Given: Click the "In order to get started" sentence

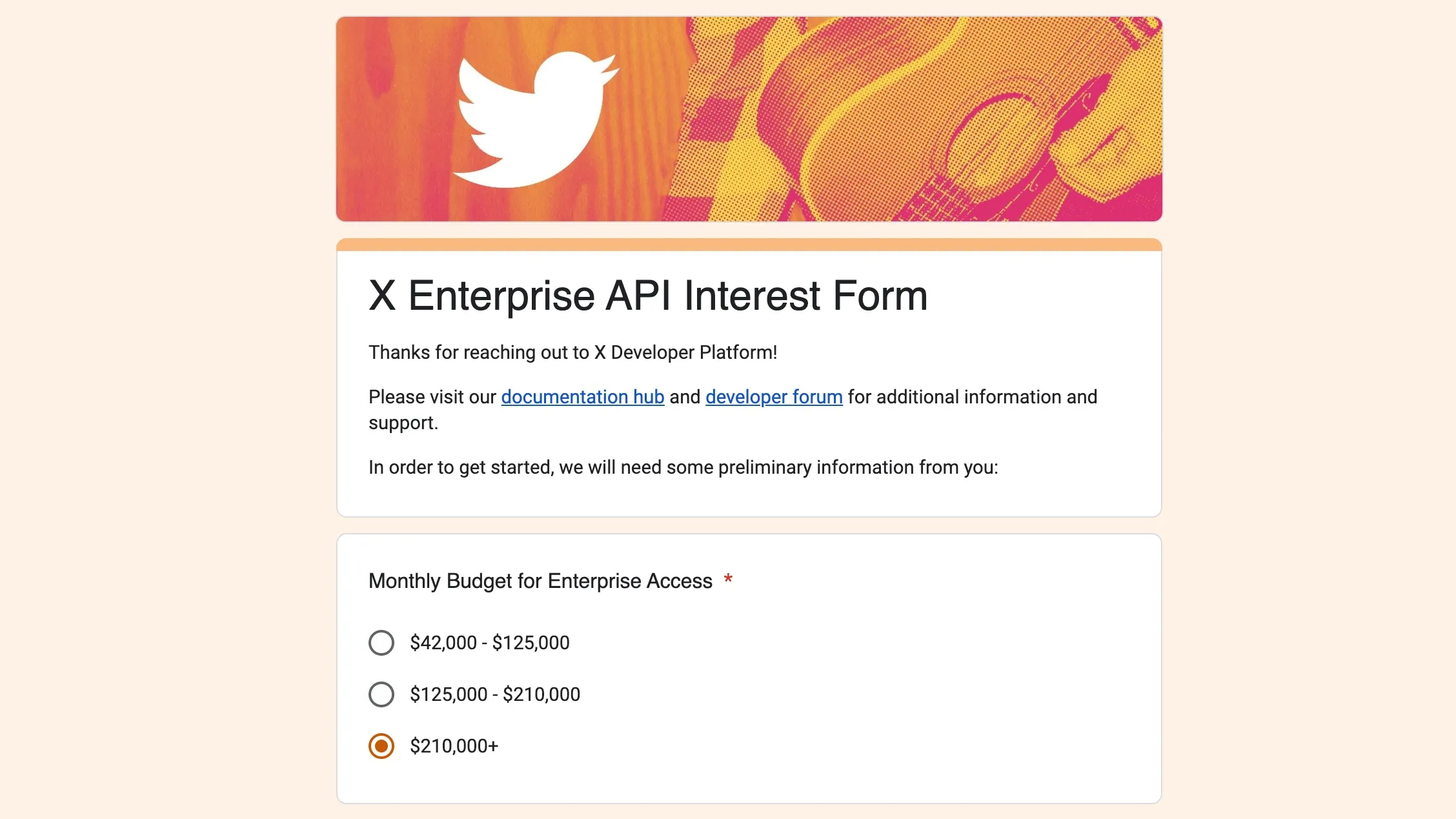Looking at the screenshot, I should click(683, 467).
